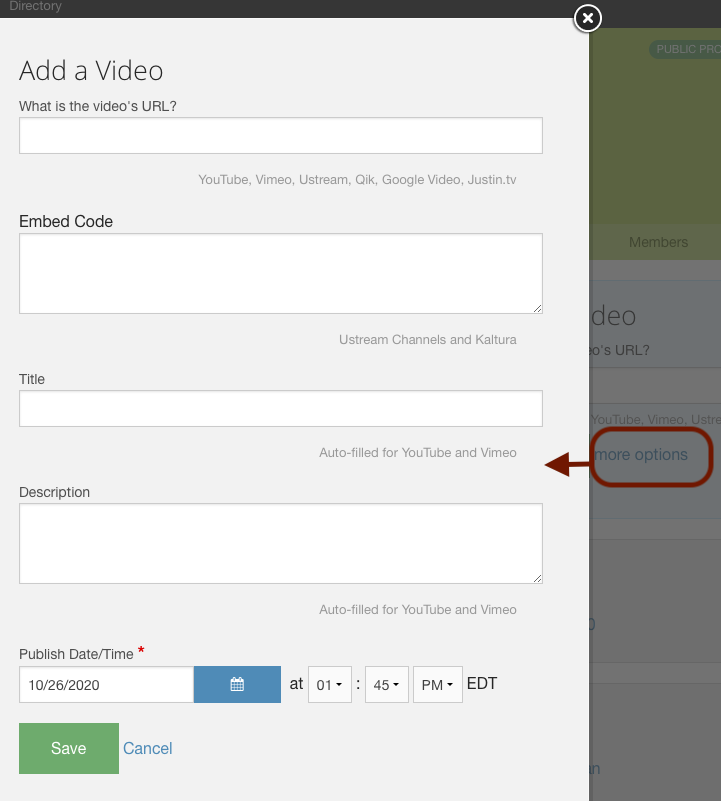This screenshot has width=721, height=801.
Task: Click the 'Embed Code' field label
Action: (66, 221)
